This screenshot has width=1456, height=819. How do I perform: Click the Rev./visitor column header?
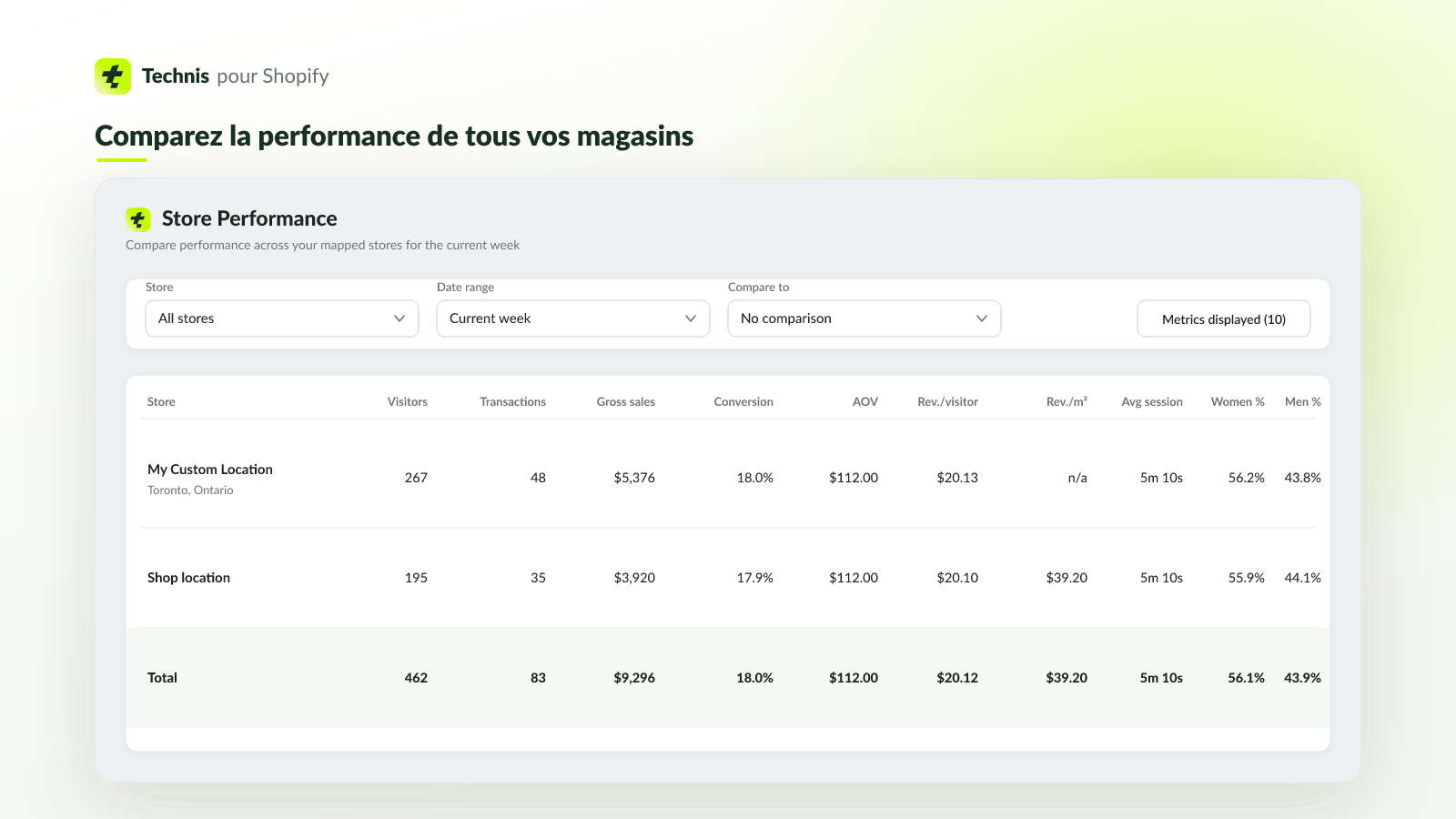tap(947, 401)
